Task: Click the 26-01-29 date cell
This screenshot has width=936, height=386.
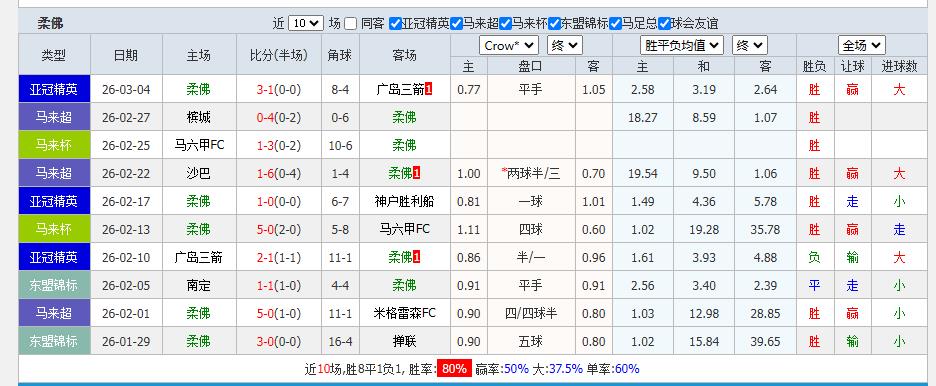Action: click(x=126, y=341)
